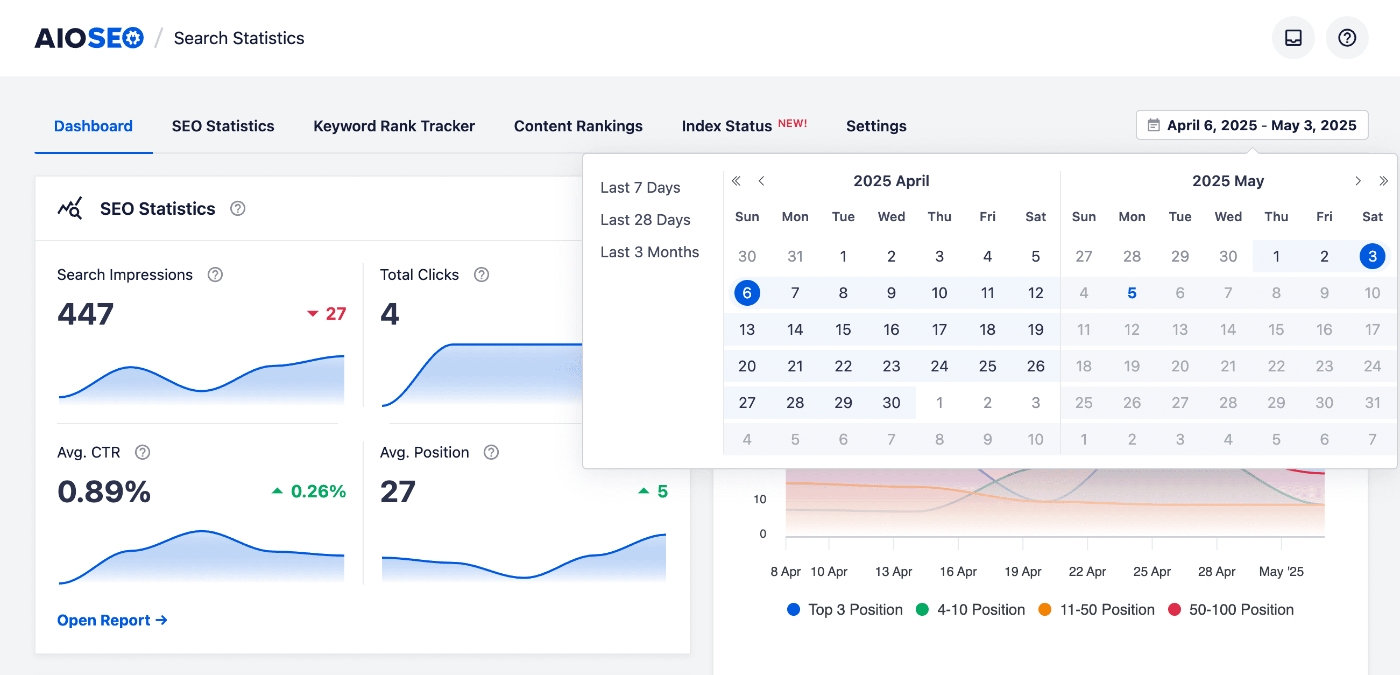Click the red down 27 change indicator
This screenshot has height=675, width=1400.
point(326,314)
